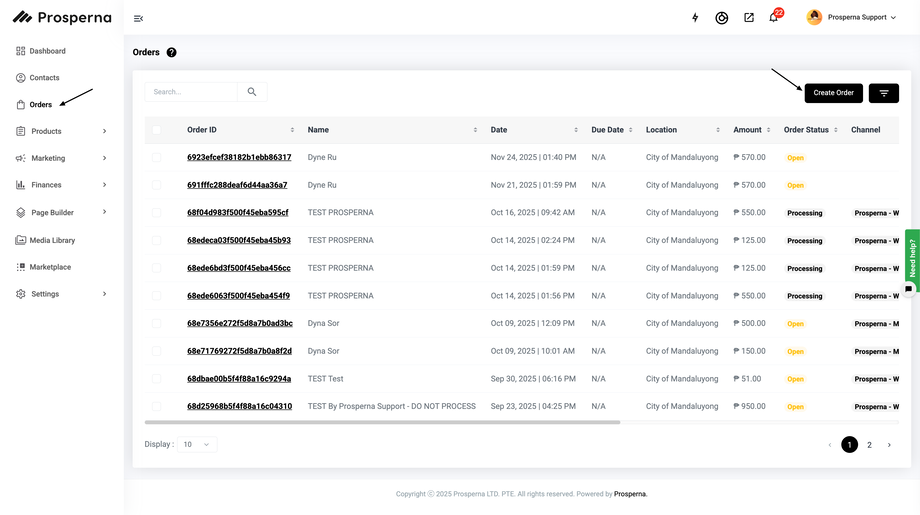The image size is (920, 515).
Task: Tick the select-all checkbox in table header
Action: pyautogui.click(x=156, y=130)
